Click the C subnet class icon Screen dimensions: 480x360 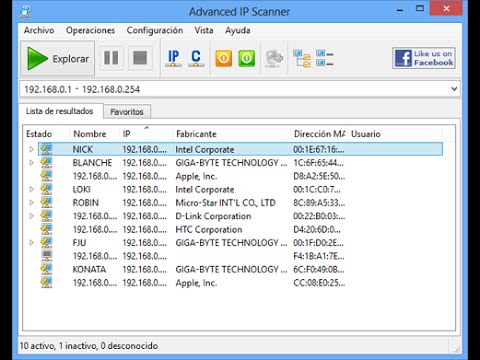pyautogui.click(x=196, y=58)
